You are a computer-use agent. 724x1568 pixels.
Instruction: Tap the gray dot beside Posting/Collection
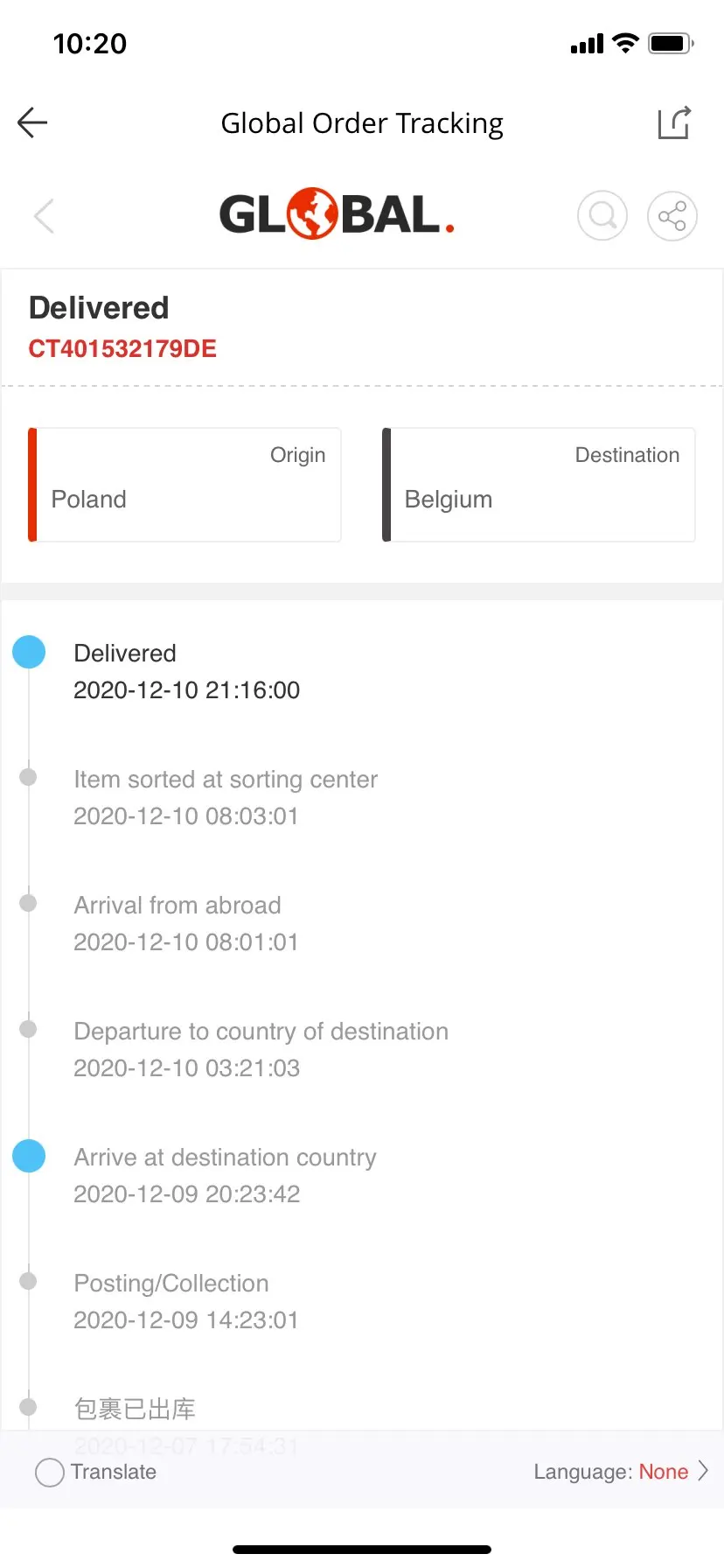click(x=28, y=1282)
